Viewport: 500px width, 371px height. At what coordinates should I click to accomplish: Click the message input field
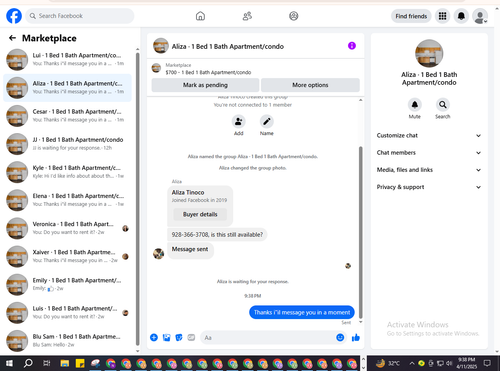(x=268, y=338)
